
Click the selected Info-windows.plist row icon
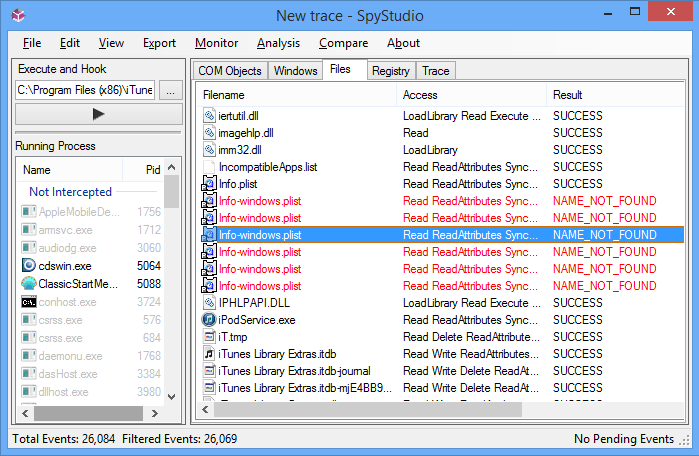click(209, 234)
